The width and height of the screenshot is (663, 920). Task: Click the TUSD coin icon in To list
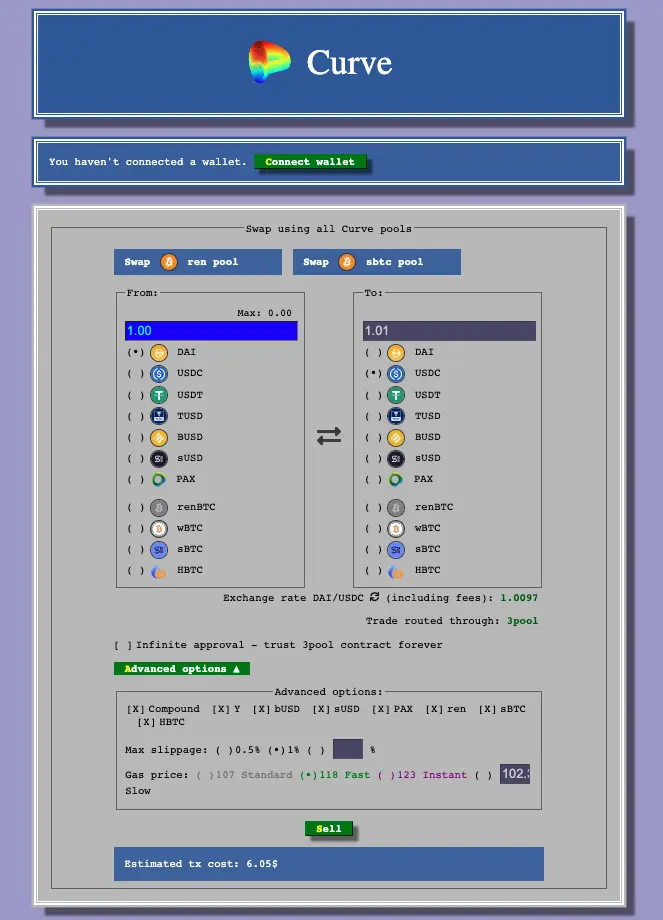tap(396, 416)
